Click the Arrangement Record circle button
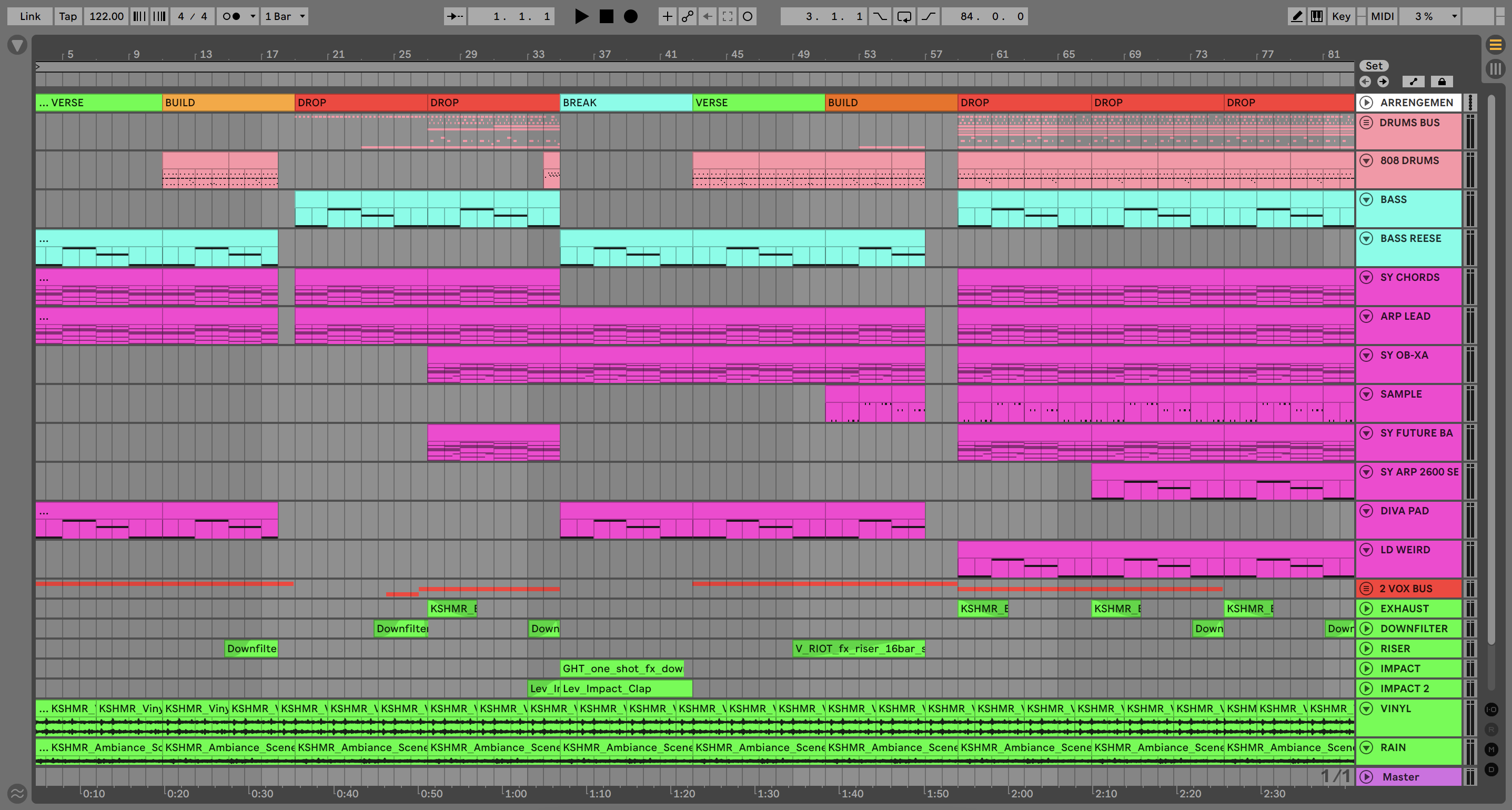Image resolution: width=1512 pixels, height=810 pixels. point(630,16)
